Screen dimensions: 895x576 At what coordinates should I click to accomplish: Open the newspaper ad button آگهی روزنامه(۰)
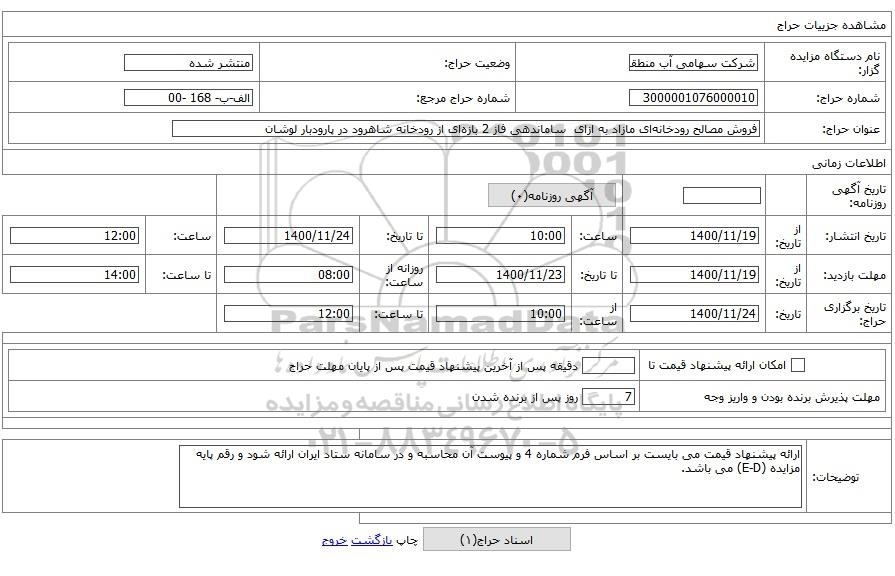(x=552, y=196)
